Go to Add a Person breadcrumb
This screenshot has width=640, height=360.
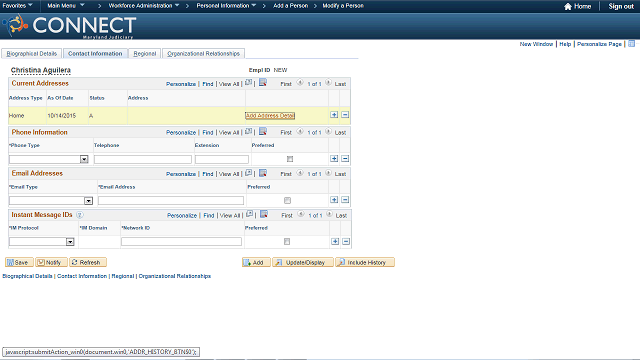coord(291,6)
